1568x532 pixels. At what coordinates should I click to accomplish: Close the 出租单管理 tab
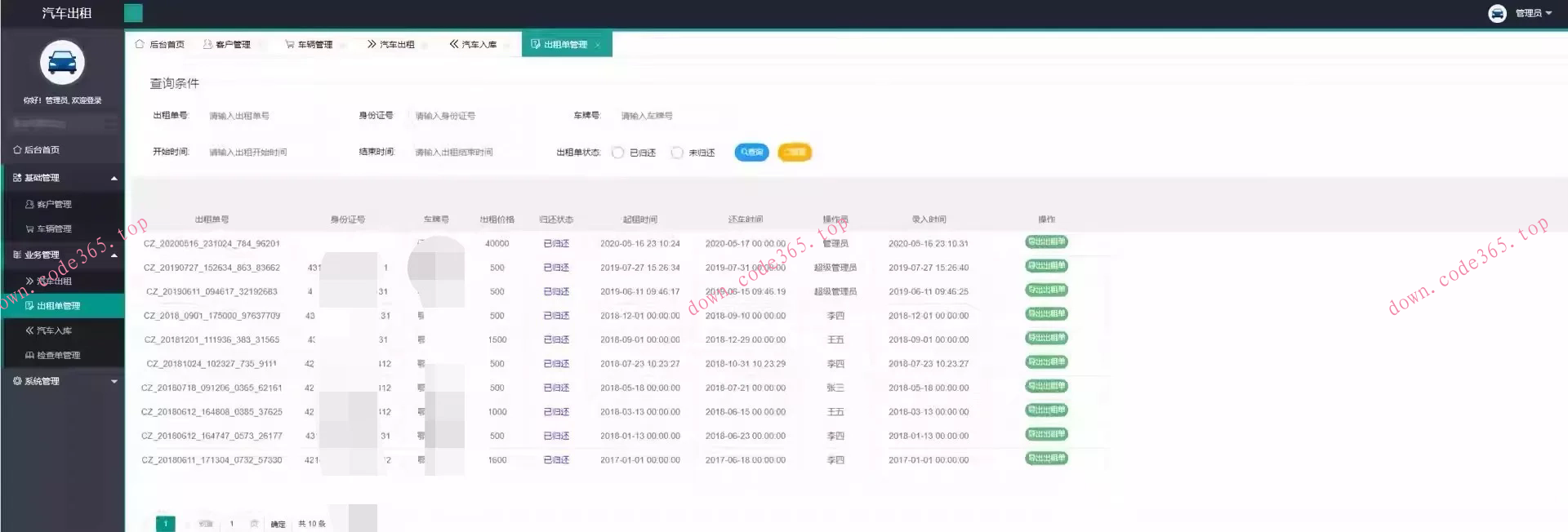tap(598, 45)
